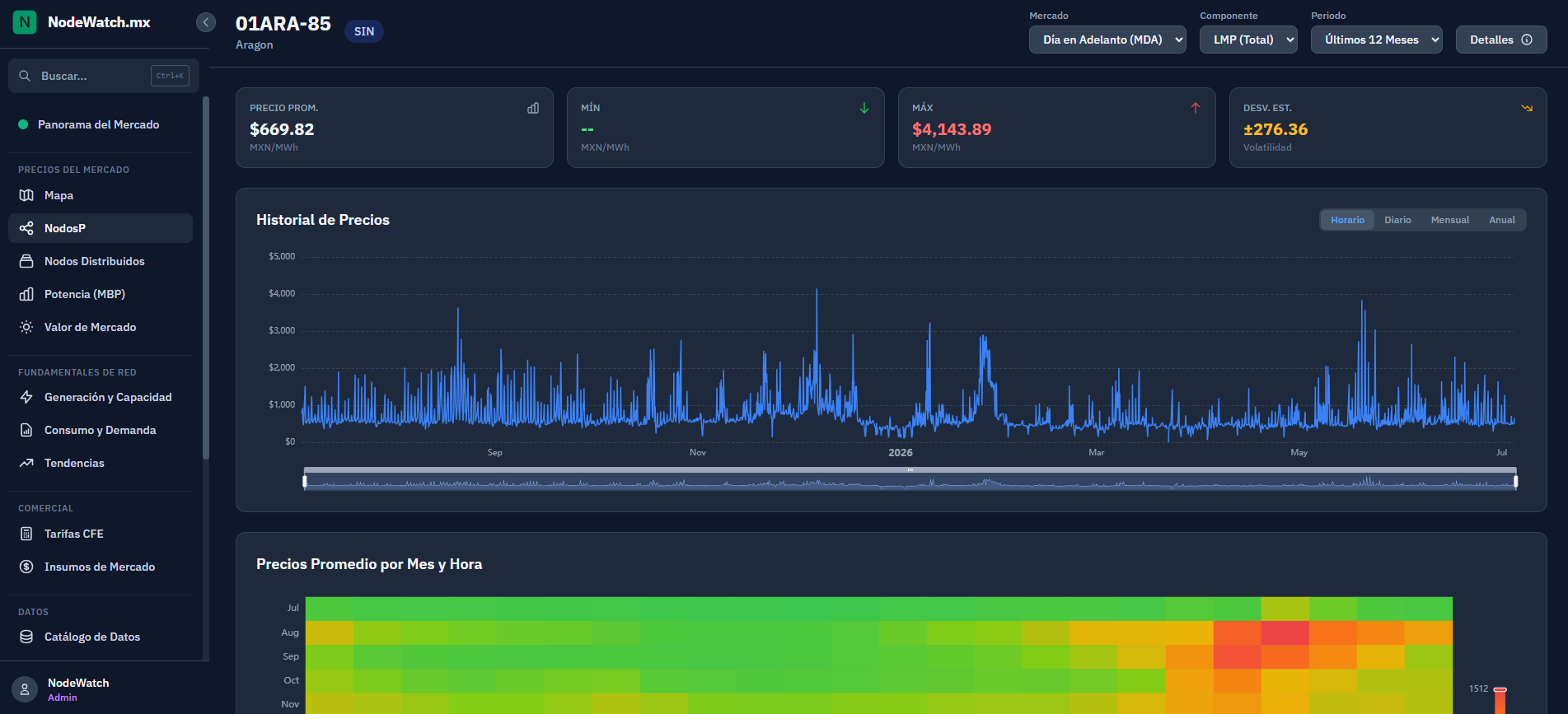This screenshot has height=714, width=1568.
Task: Go to Generación y Capacidad
Action: [x=101, y=397]
